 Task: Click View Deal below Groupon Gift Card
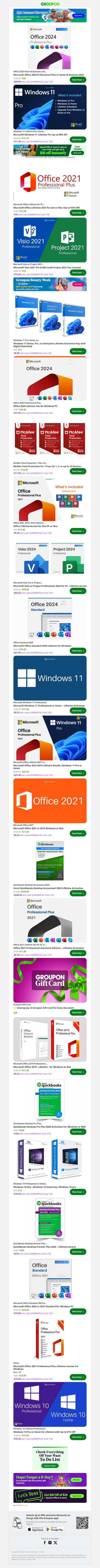(77, 1012)
